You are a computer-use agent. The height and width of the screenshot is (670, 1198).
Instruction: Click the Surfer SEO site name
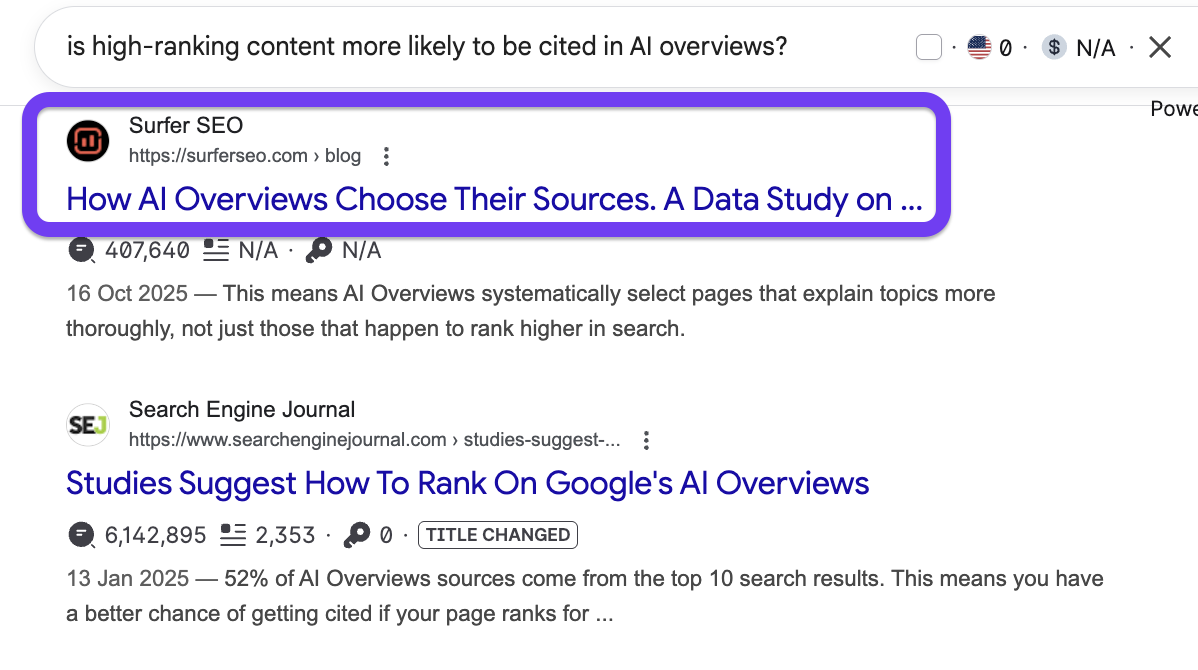point(186,125)
